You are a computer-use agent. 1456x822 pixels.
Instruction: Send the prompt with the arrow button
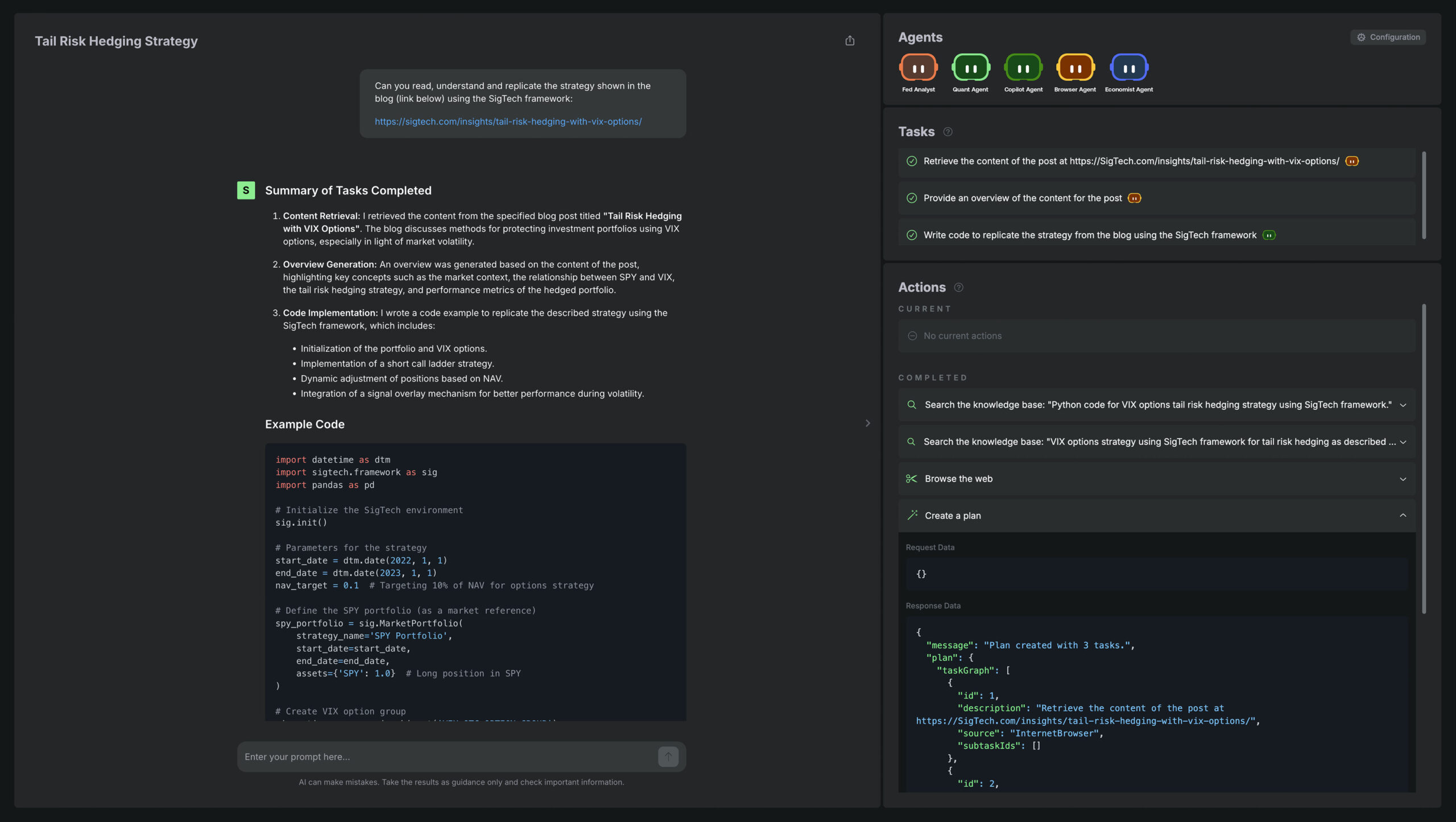click(668, 757)
